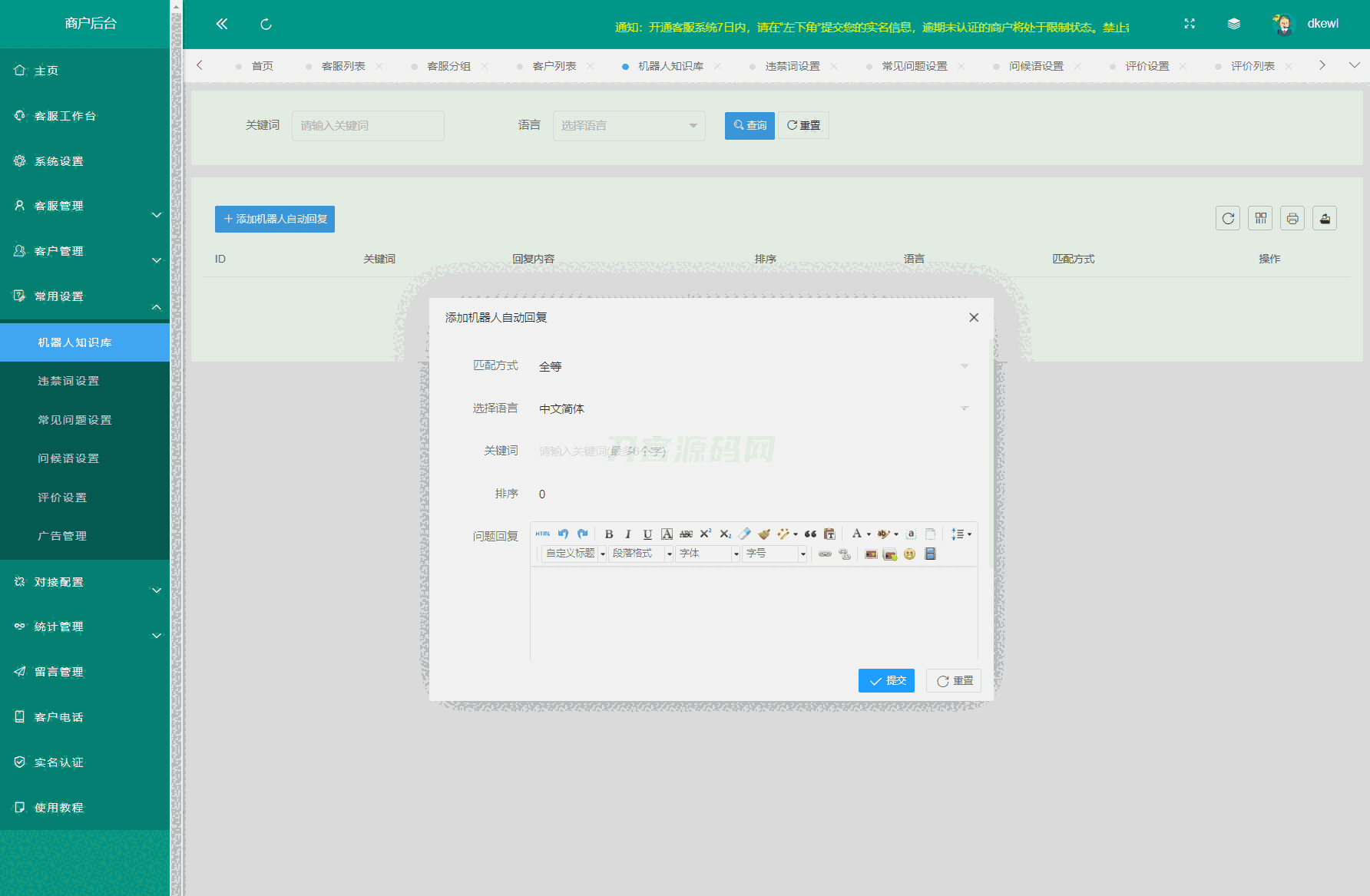Print the table via printer icon
This screenshot has height=896, width=1370.
[1292, 219]
